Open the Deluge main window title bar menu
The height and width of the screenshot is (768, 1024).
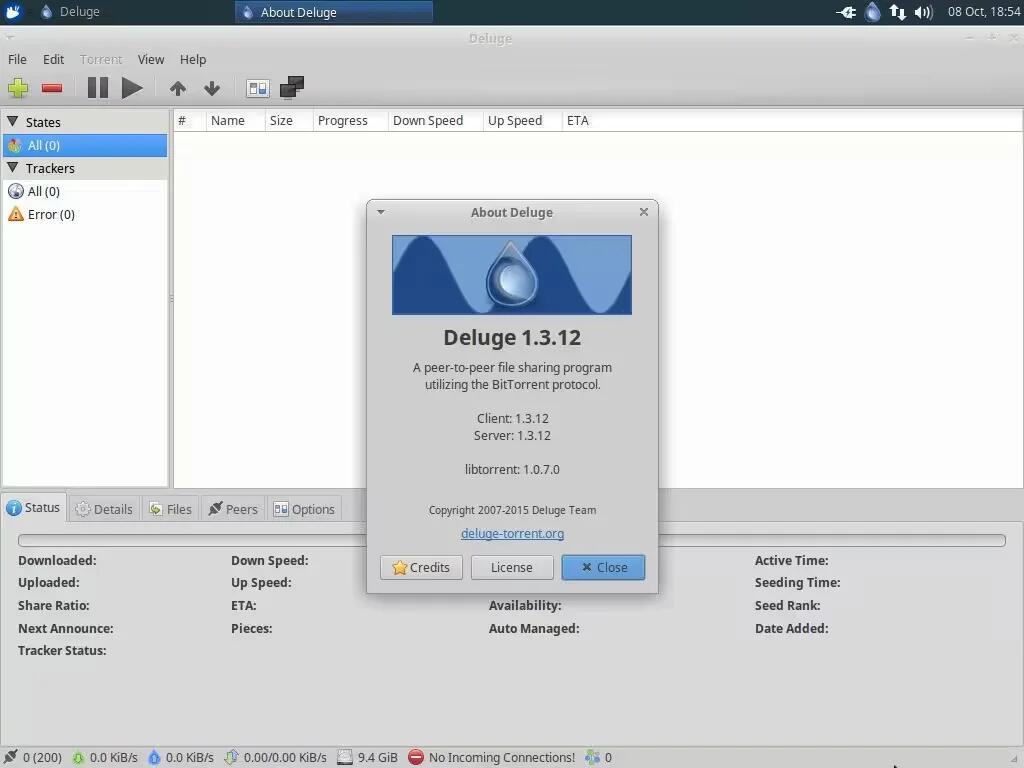[9, 38]
